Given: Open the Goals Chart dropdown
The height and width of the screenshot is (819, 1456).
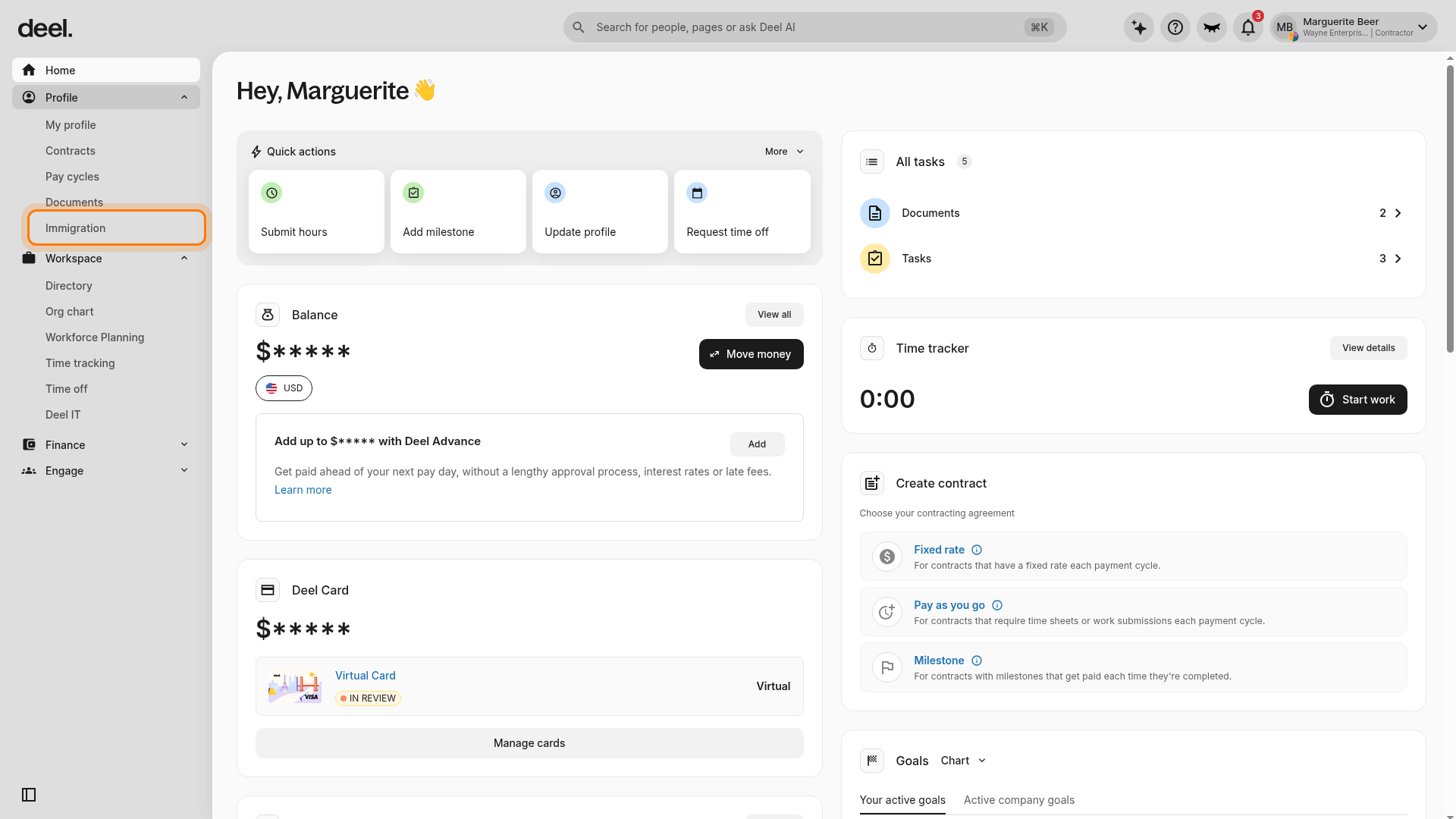Looking at the screenshot, I should 963,761.
